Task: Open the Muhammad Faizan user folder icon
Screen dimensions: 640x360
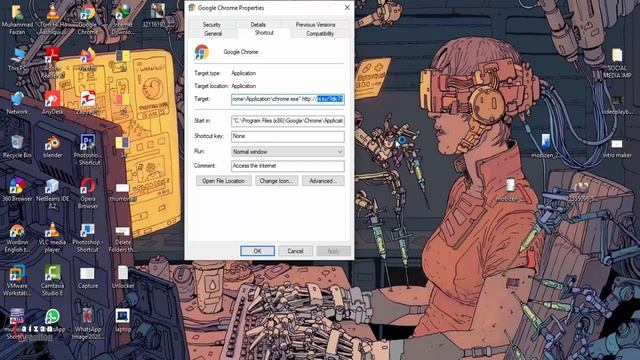Action: 17,19
